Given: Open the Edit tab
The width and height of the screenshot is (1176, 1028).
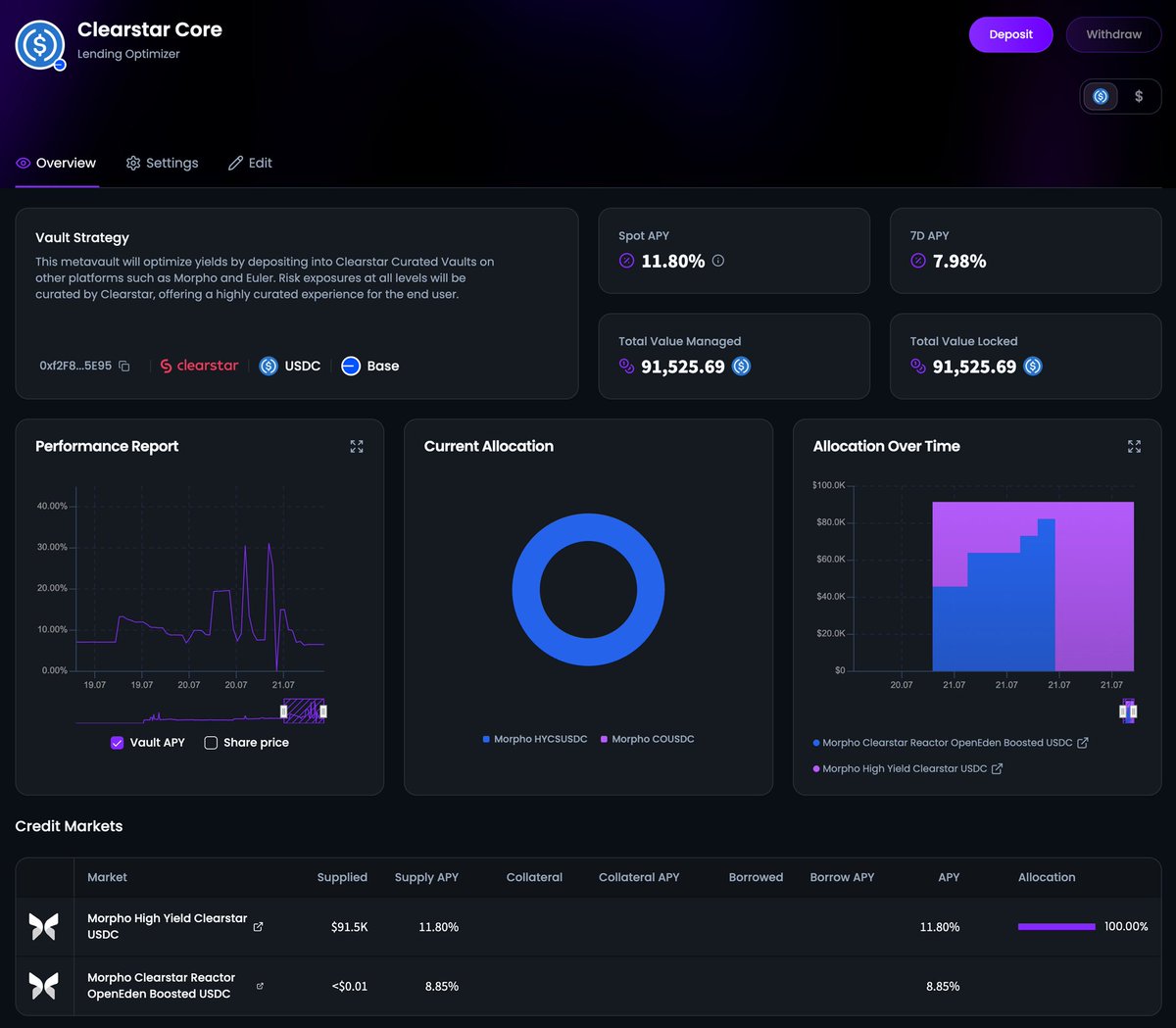Looking at the screenshot, I should click(251, 163).
